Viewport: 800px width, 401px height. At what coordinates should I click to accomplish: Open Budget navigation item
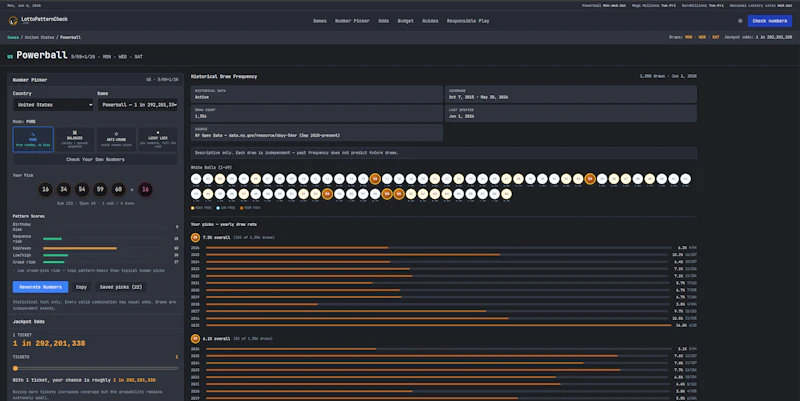pos(406,21)
